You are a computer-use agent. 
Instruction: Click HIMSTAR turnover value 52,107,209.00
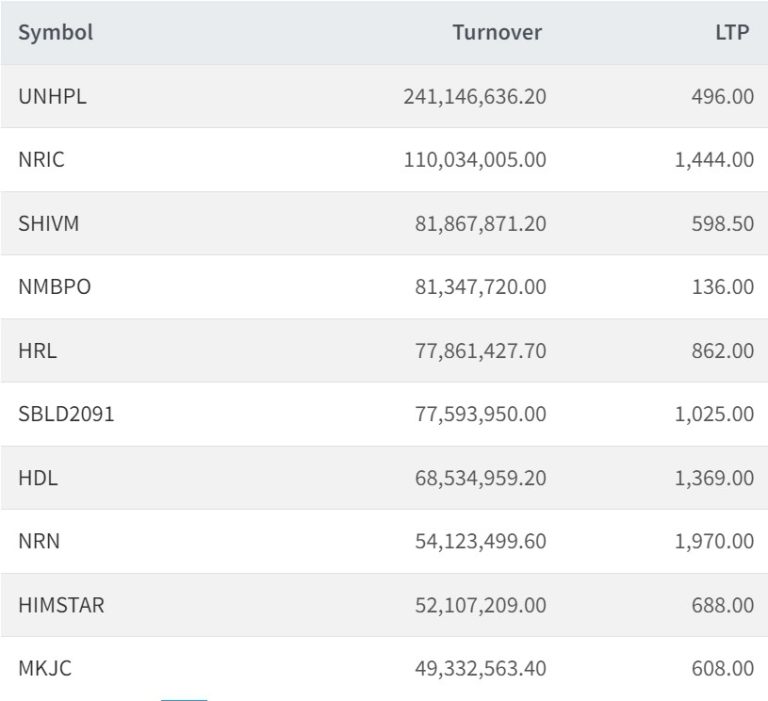(481, 605)
